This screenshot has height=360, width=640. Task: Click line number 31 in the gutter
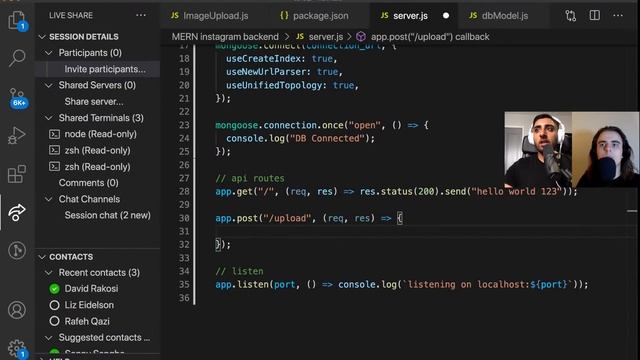(x=184, y=231)
